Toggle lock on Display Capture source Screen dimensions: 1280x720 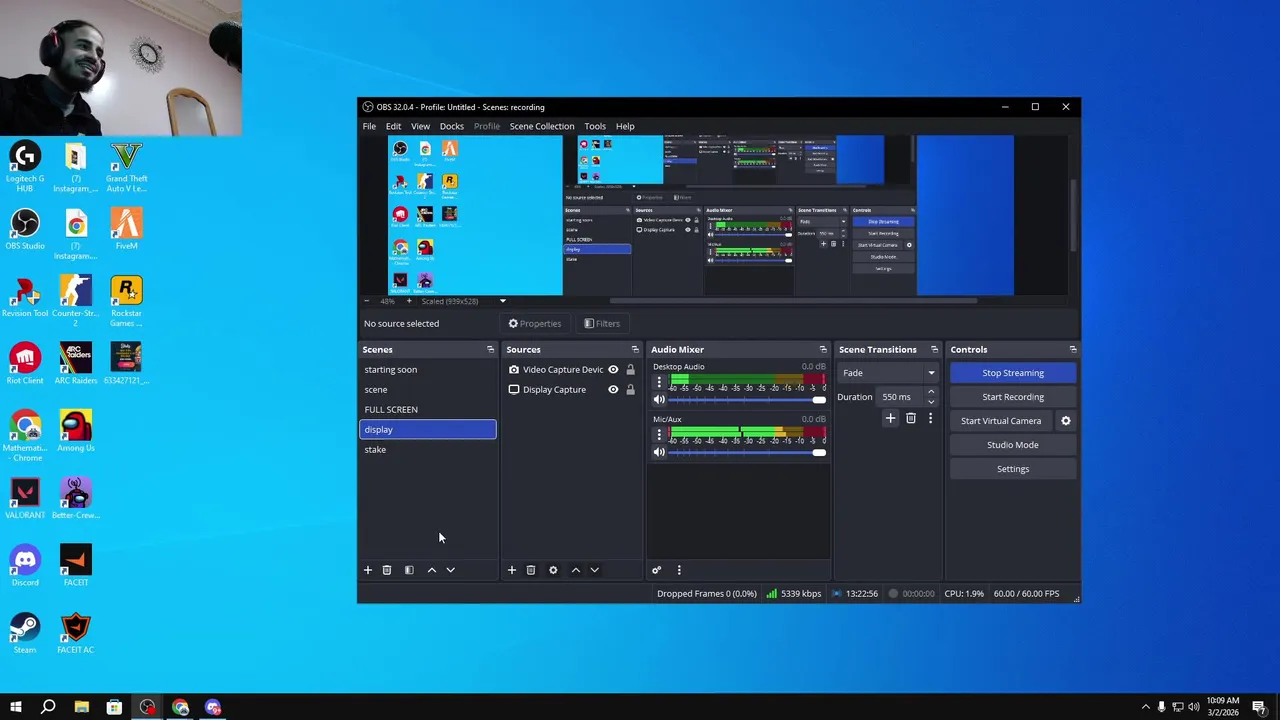coord(630,390)
